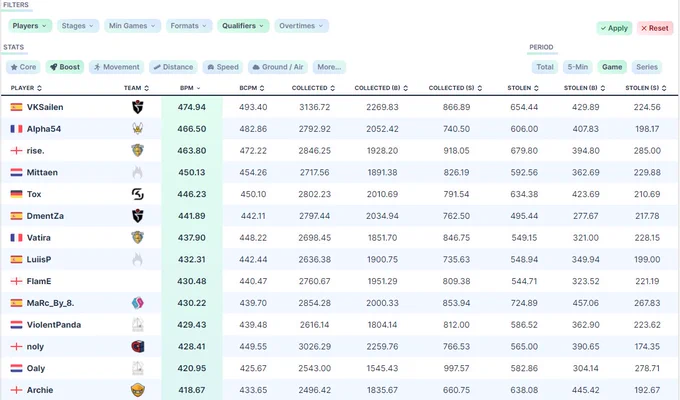Viewport: 680px width, 400px height.
Task: Open the Overtimes filter dropdown
Action: pyautogui.click(x=301, y=26)
